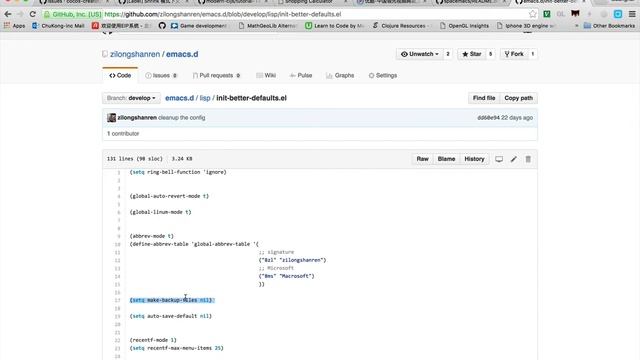Click the highlighted make-backup-files code line

(x=172, y=300)
